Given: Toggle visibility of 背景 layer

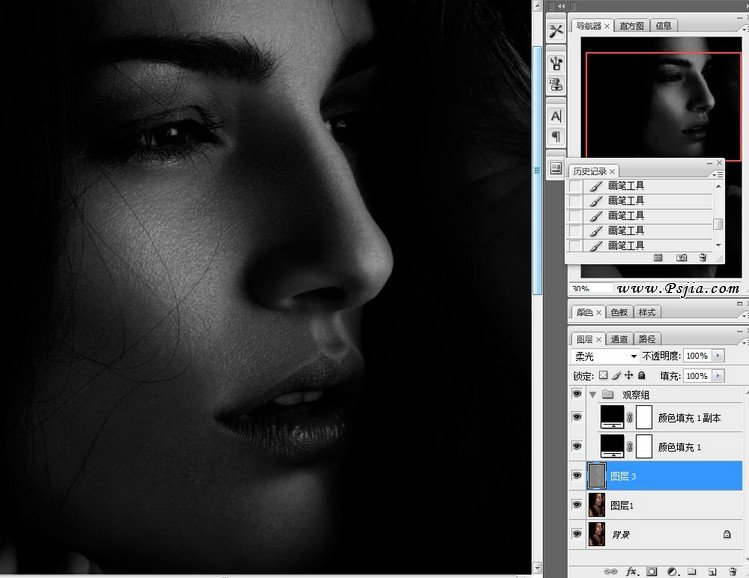Looking at the screenshot, I should click(x=577, y=534).
